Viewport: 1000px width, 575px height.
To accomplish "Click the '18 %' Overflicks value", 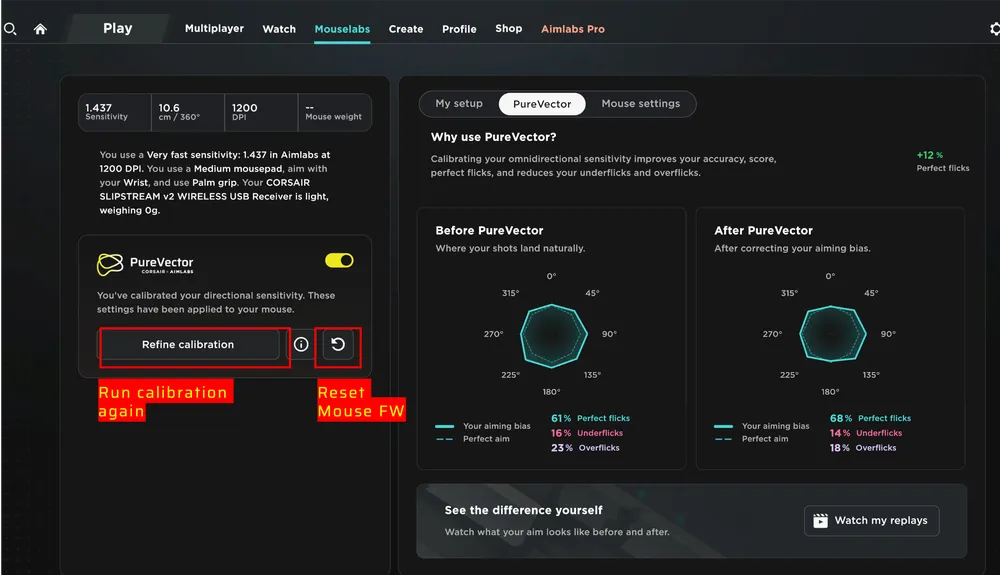I will (840, 448).
